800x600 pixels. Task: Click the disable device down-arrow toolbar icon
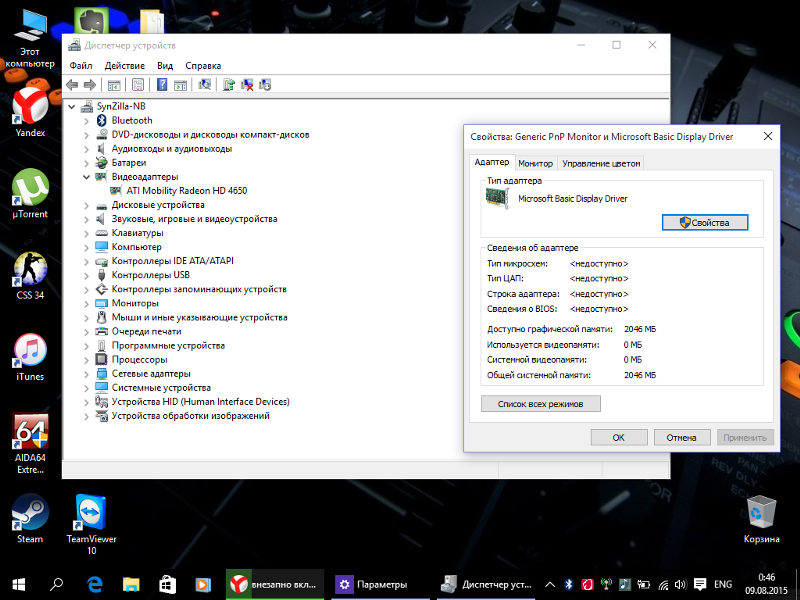pos(265,85)
